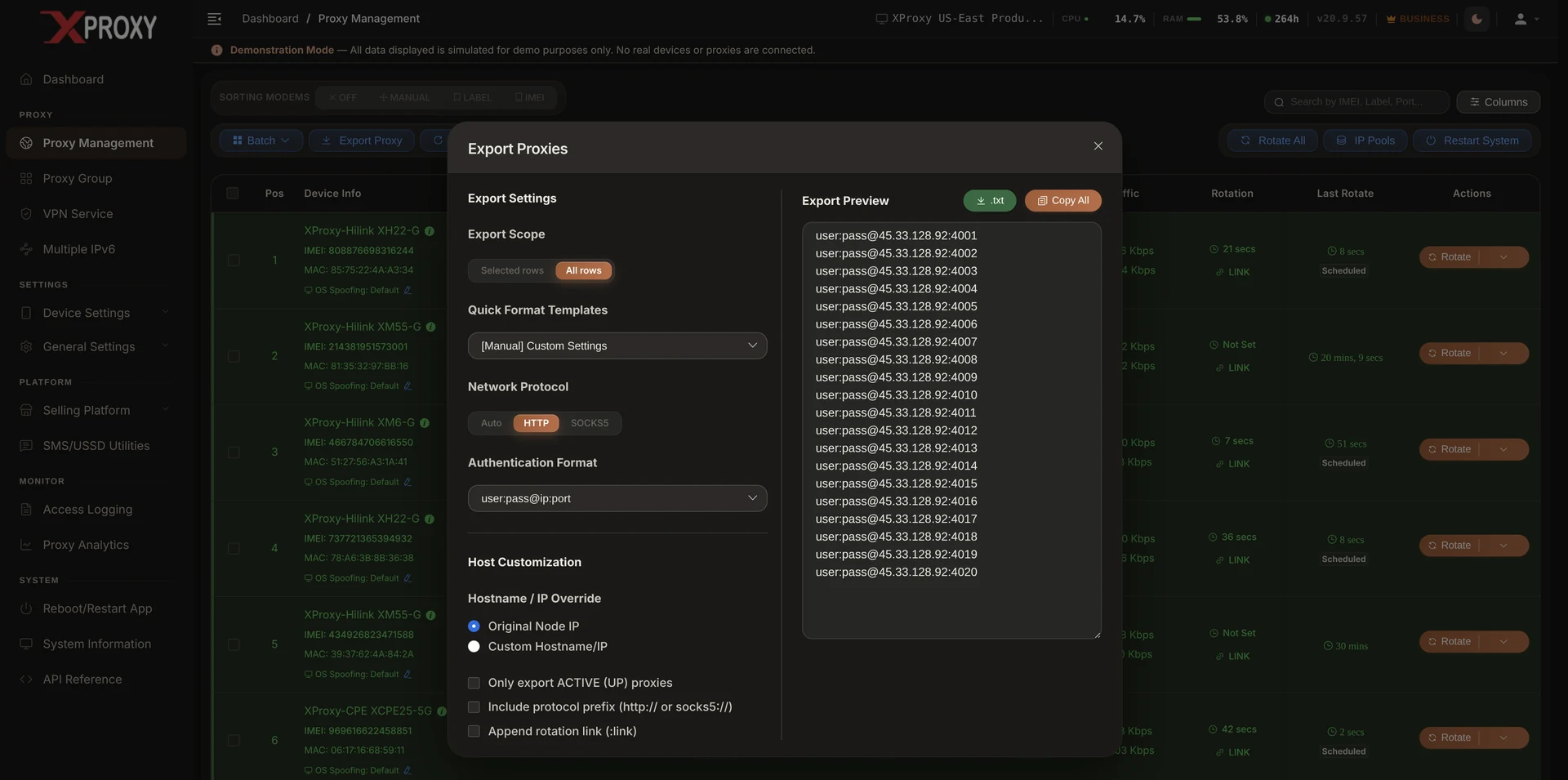This screenshot has height=780, width=1568.
Task: Toggle the sidebar hamburger menu icon
Action: 214,19
